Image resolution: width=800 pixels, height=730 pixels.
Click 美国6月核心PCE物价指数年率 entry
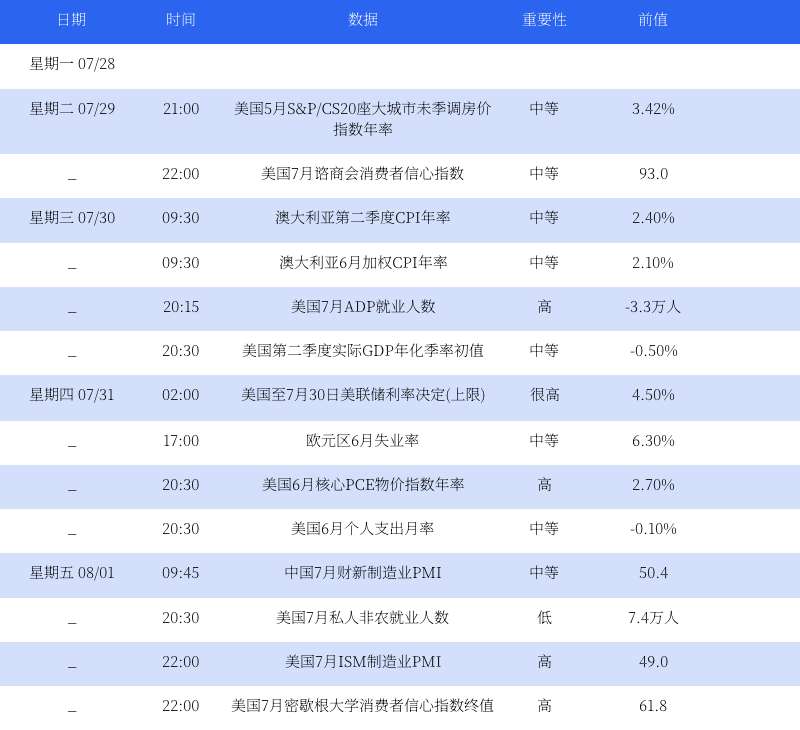[x=363, y=485]
